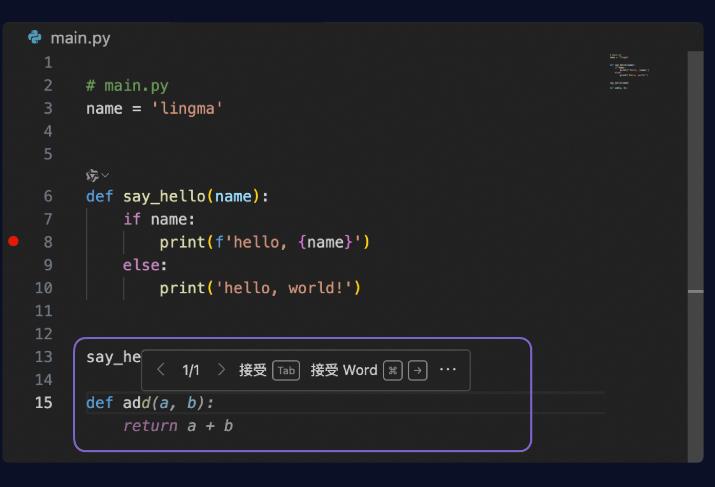Click the code minimap preview
The height and width of the screenshot is (487, 715).
click(x=629, y=72)
